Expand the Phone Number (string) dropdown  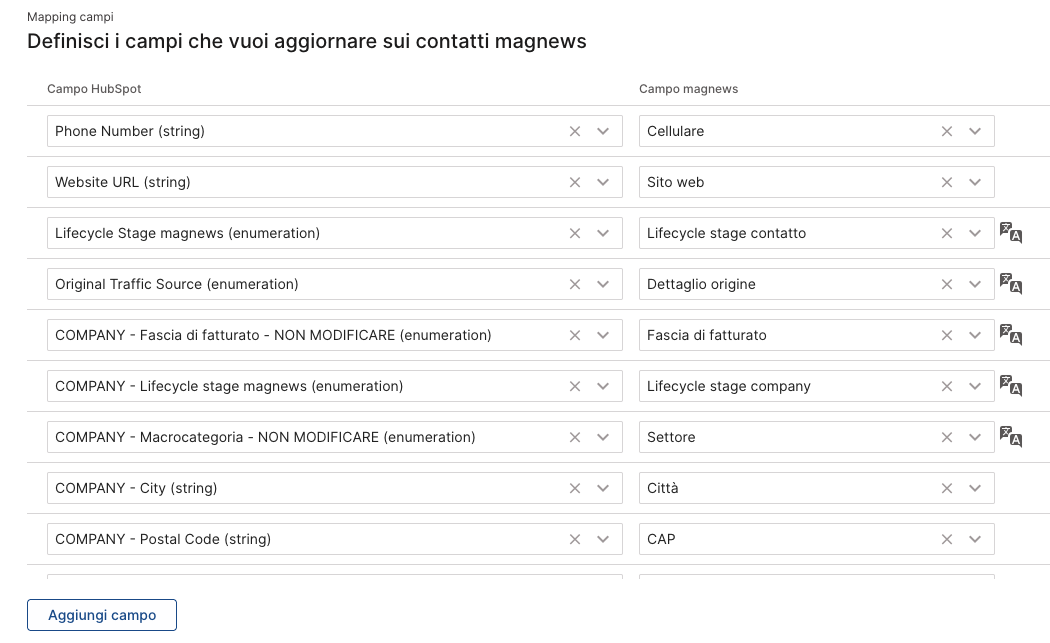603,131
